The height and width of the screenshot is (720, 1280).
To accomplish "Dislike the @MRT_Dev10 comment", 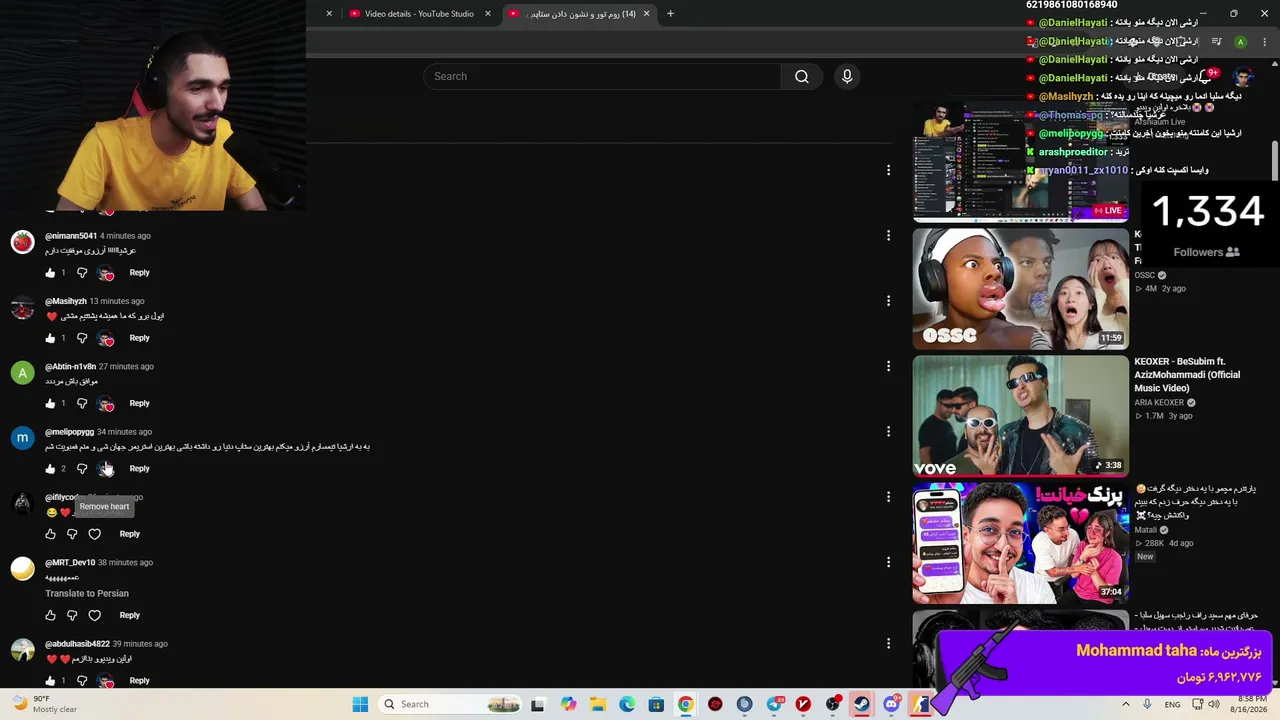I will point(72,616).
